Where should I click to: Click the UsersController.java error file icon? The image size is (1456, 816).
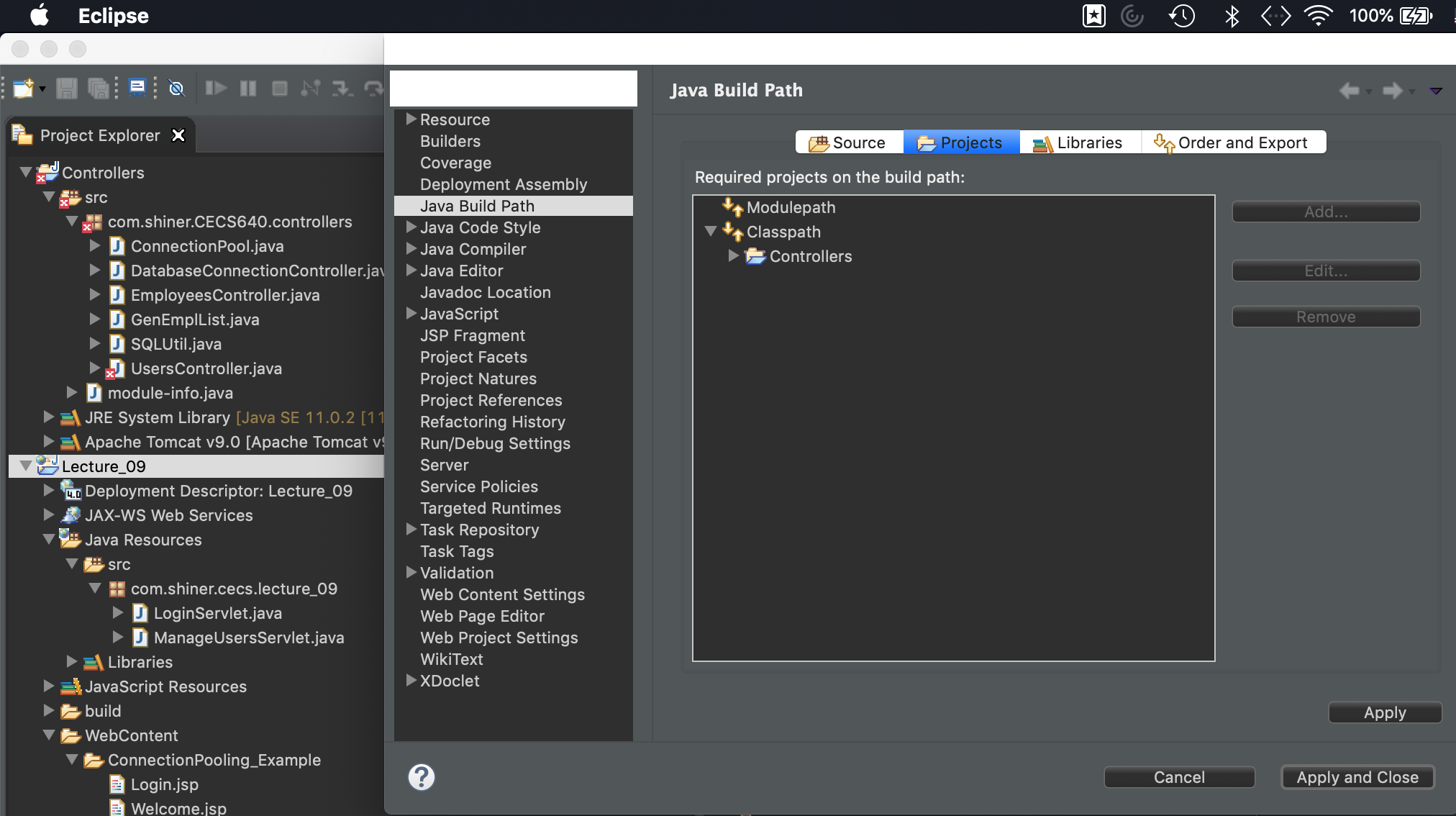116,369
